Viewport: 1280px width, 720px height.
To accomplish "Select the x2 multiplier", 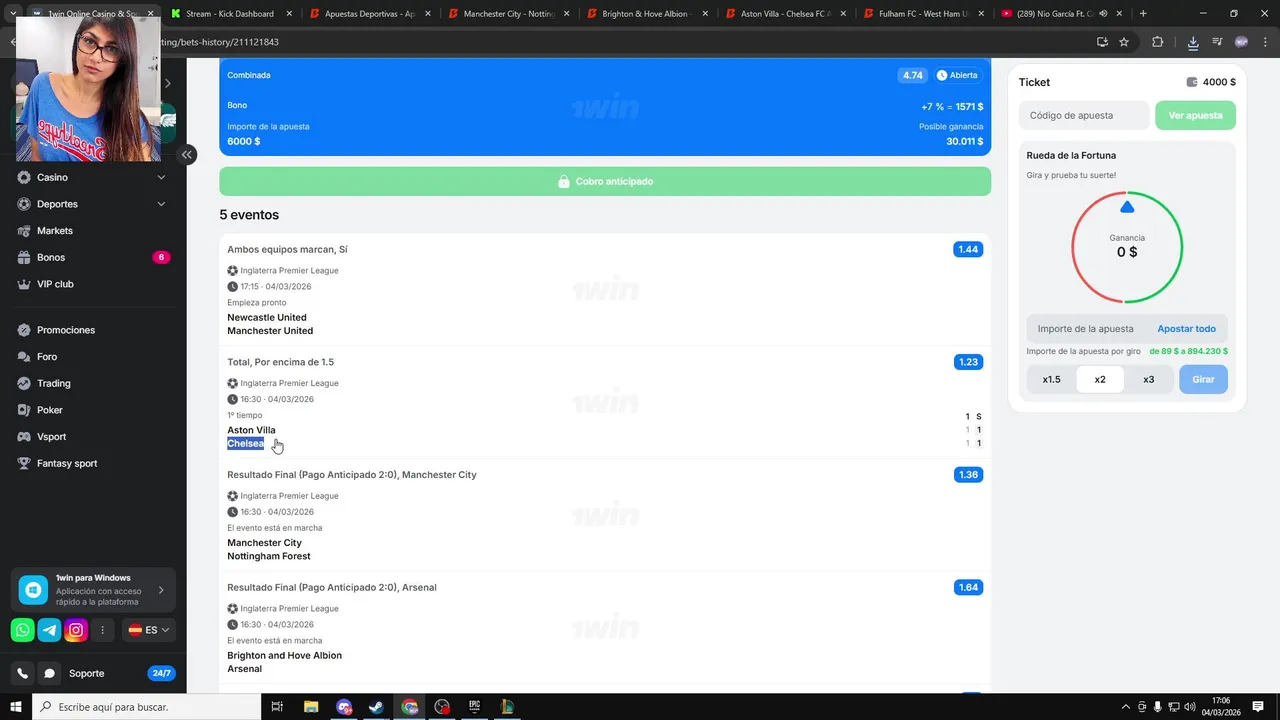I will pyautogui.click(x=1100, y=380).
